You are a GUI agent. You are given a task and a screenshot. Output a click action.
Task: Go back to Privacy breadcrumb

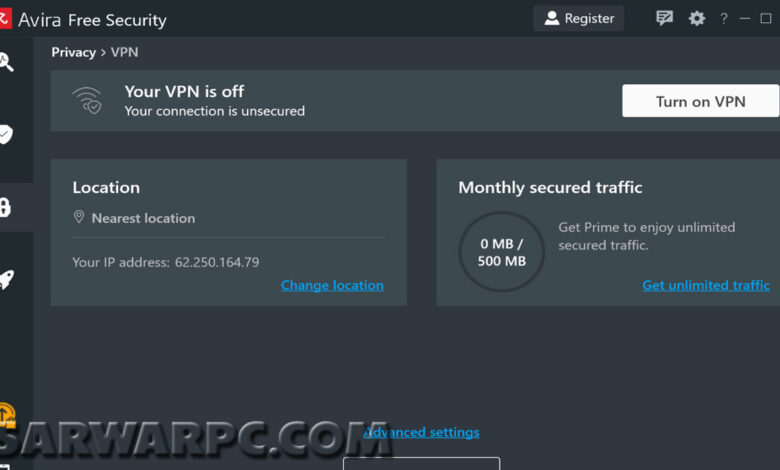(74, 52)
